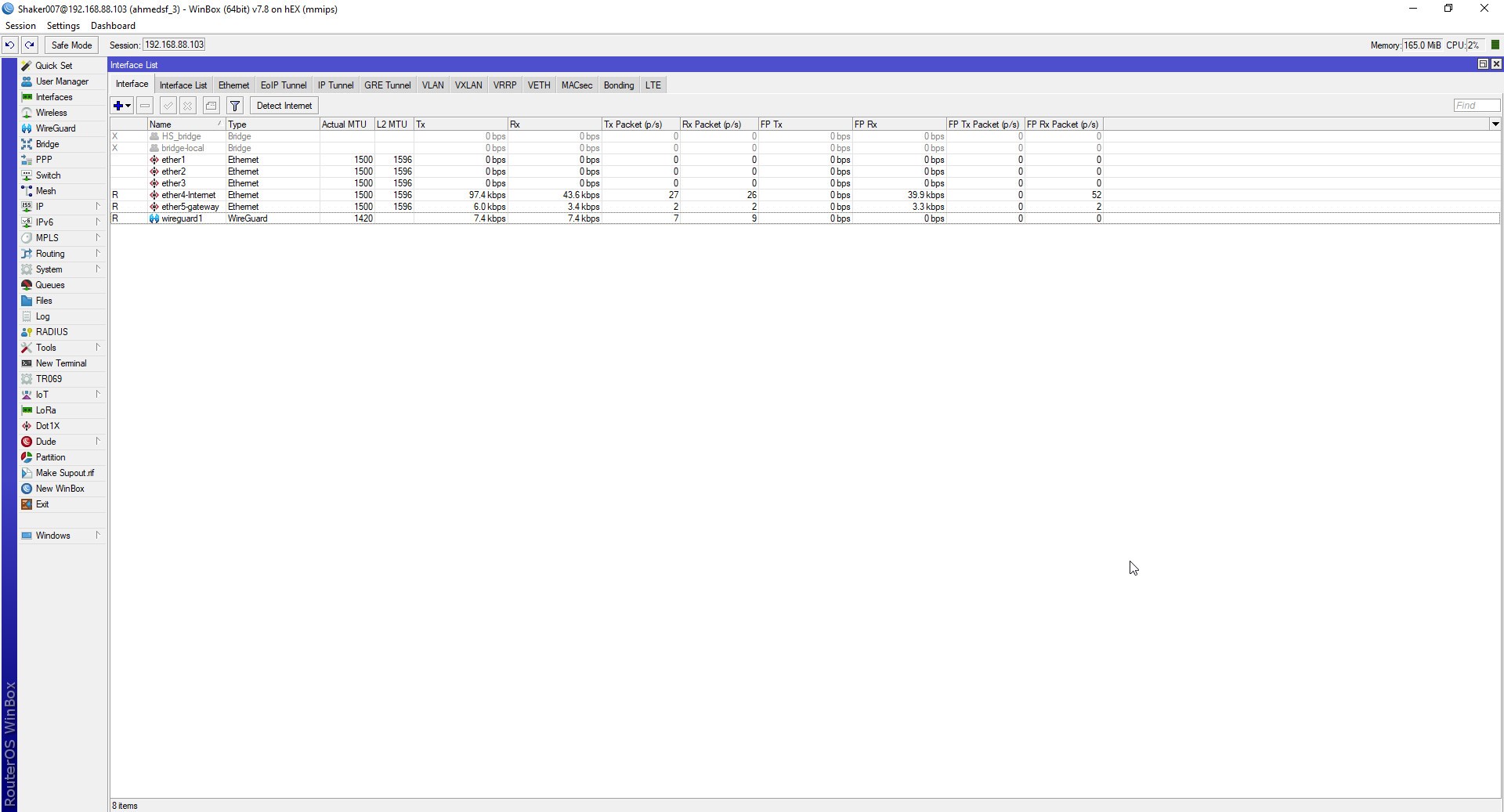Click Exit in the sidebar
The width and height of the screenshot is (1504, 812).
(x=63, y=504)
